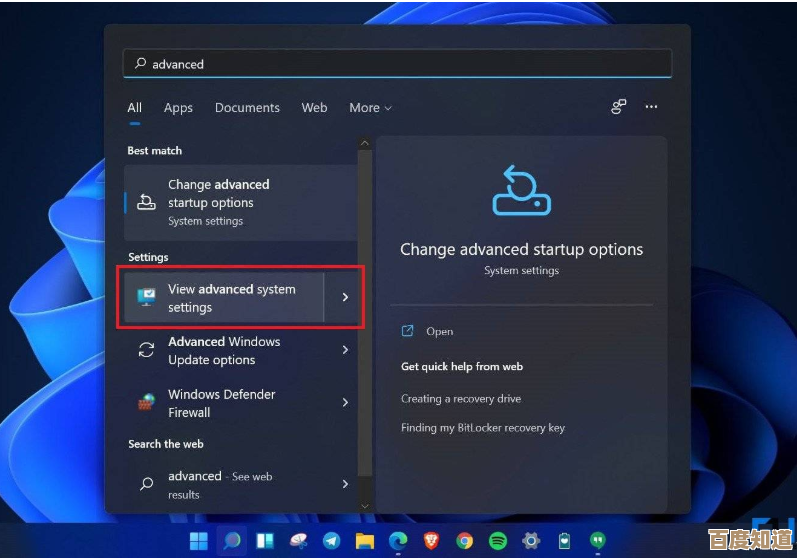Click the Settings section heading
Screen dimensions: 797x558
tap(148, 257)
